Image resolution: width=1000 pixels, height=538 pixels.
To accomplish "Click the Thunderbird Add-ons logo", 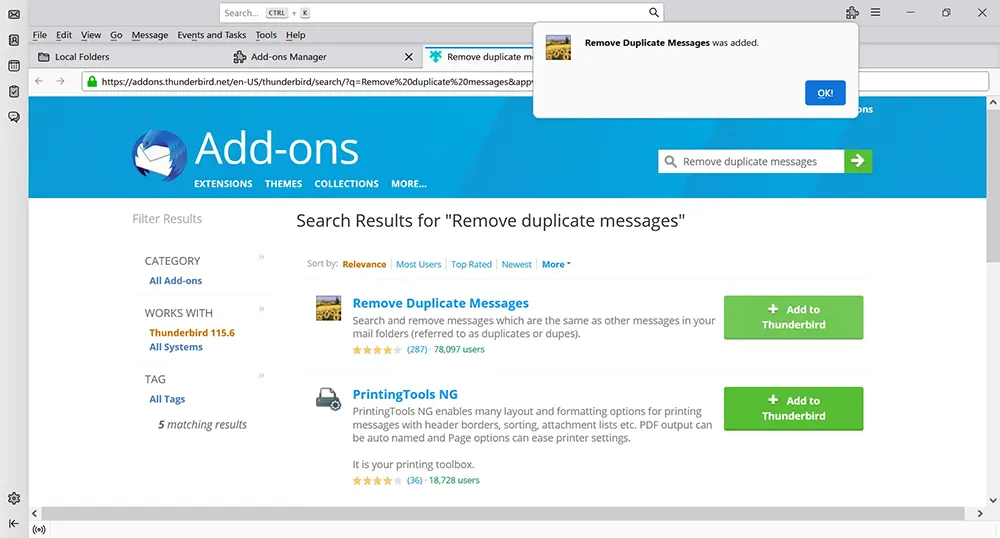I will 159,155.
